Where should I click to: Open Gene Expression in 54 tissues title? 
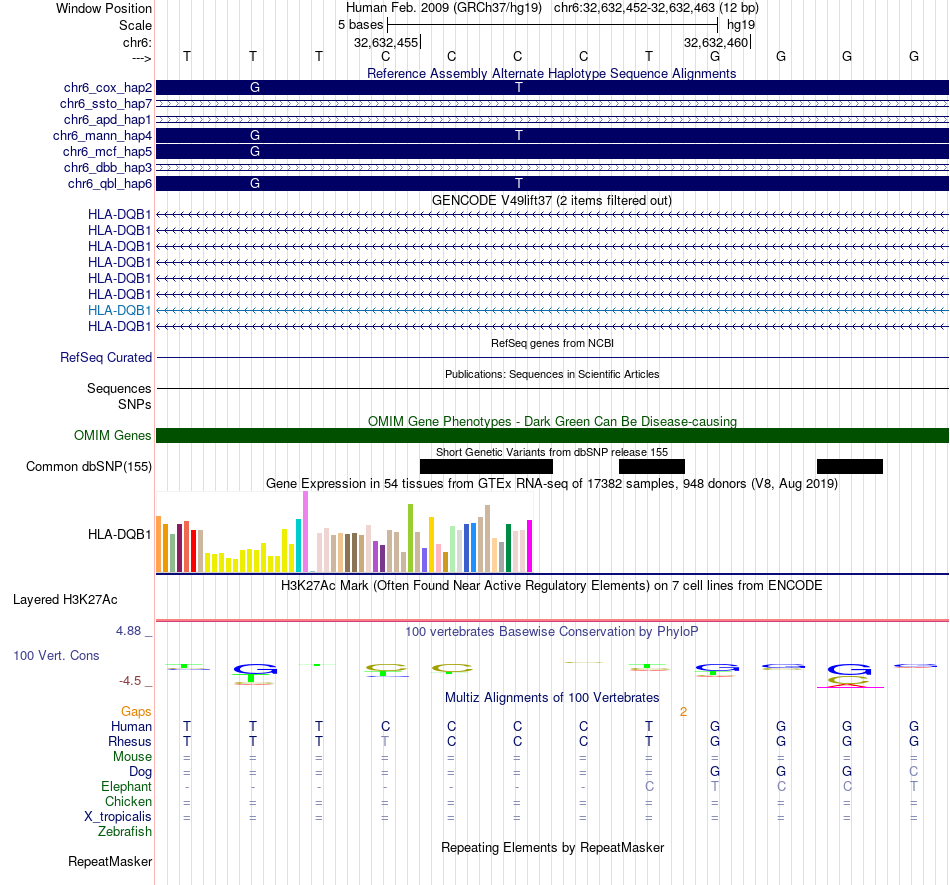point(552,483)
